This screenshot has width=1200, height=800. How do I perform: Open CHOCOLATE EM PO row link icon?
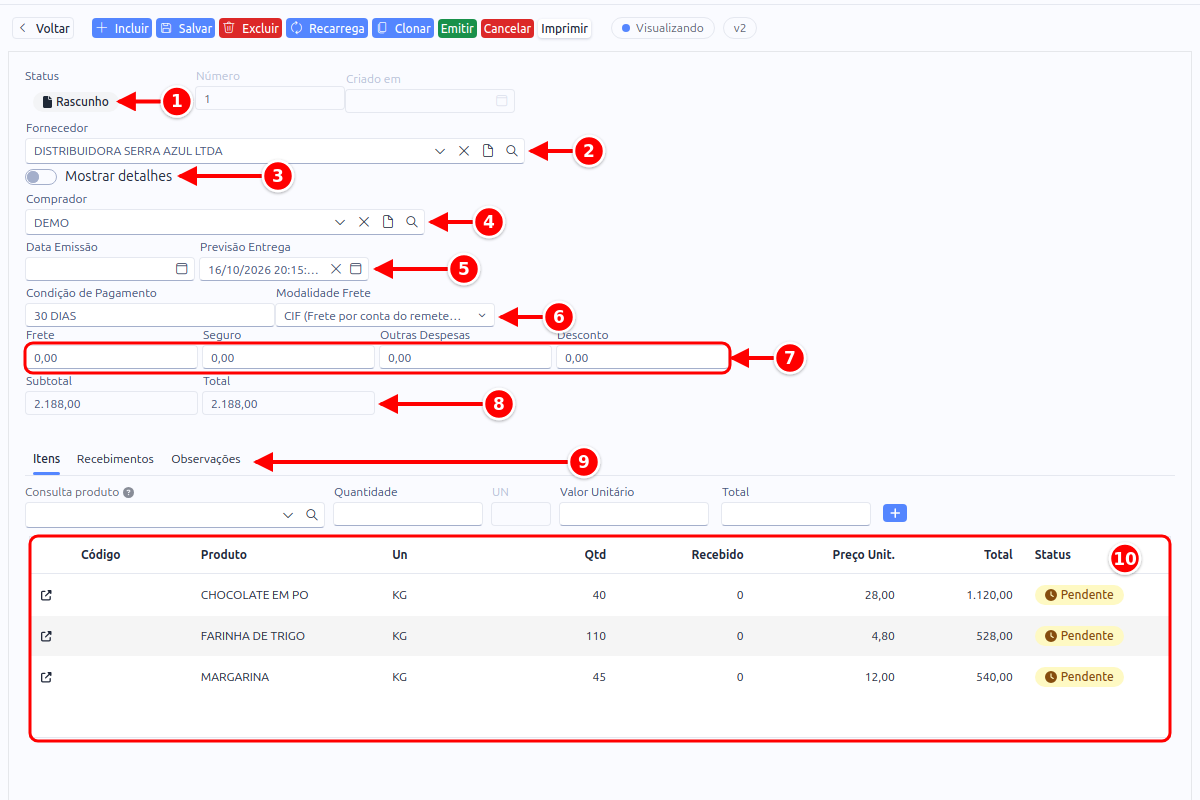pyautogui.click(x=46, y=595)
